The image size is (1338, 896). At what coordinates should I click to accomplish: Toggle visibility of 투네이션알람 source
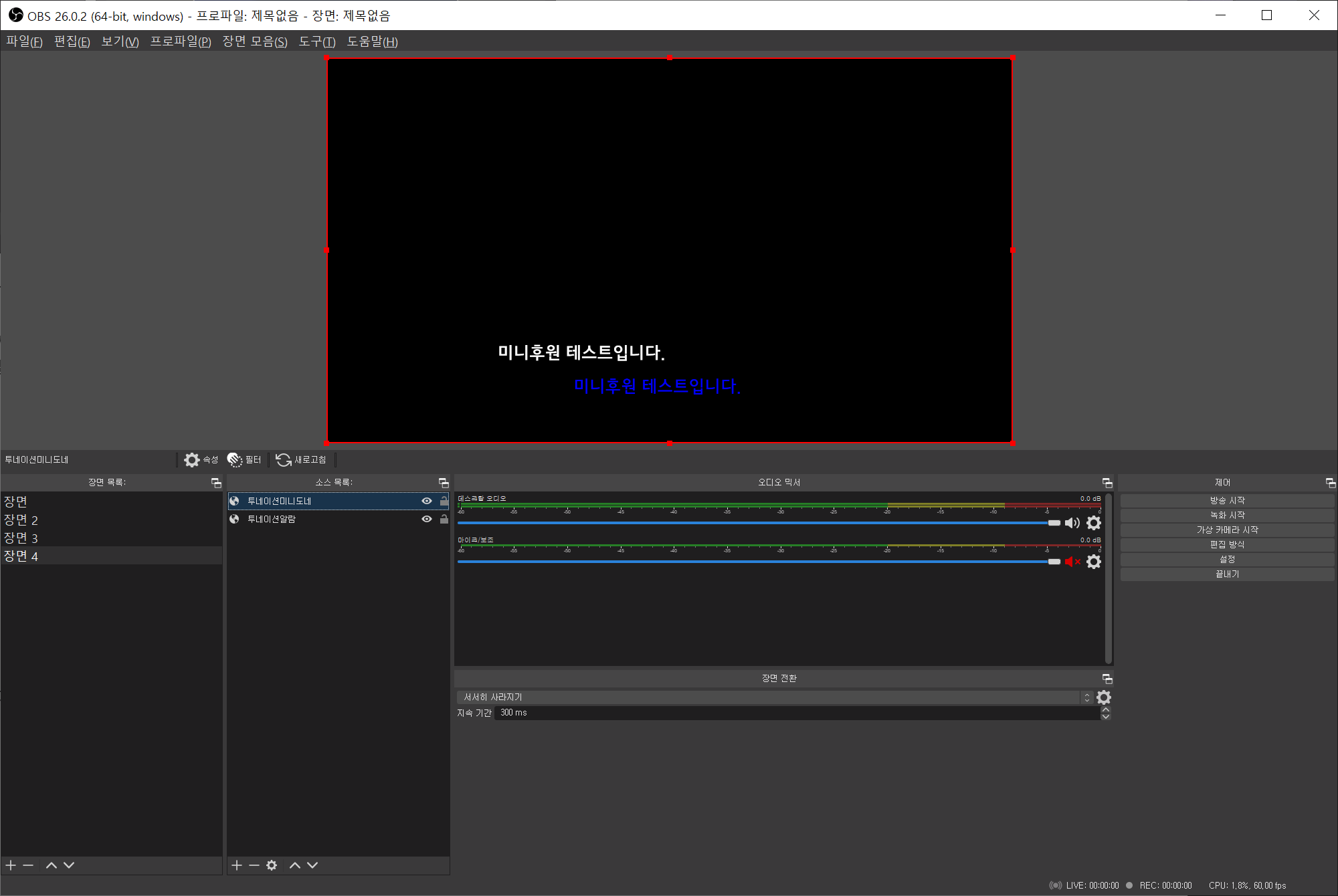(x=427, y=519)
